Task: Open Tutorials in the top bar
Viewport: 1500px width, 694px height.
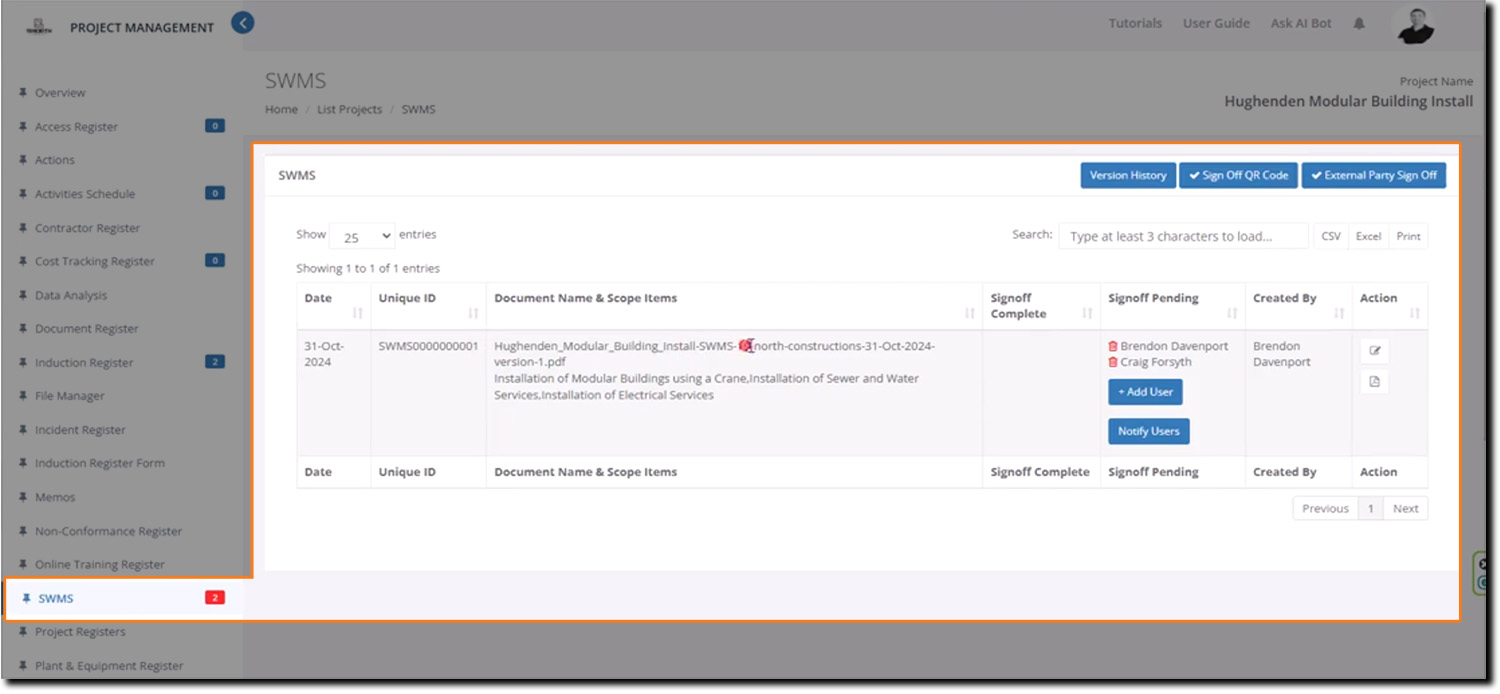Action: coord(1135,23)
